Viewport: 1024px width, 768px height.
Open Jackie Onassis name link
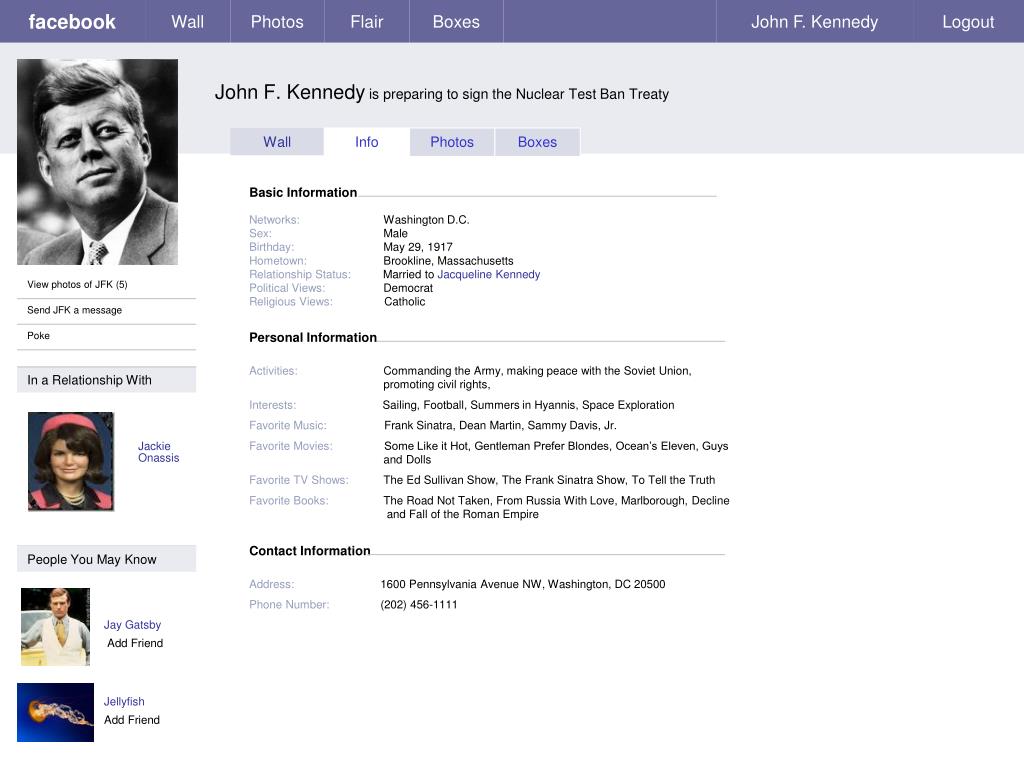click(158, 452)
